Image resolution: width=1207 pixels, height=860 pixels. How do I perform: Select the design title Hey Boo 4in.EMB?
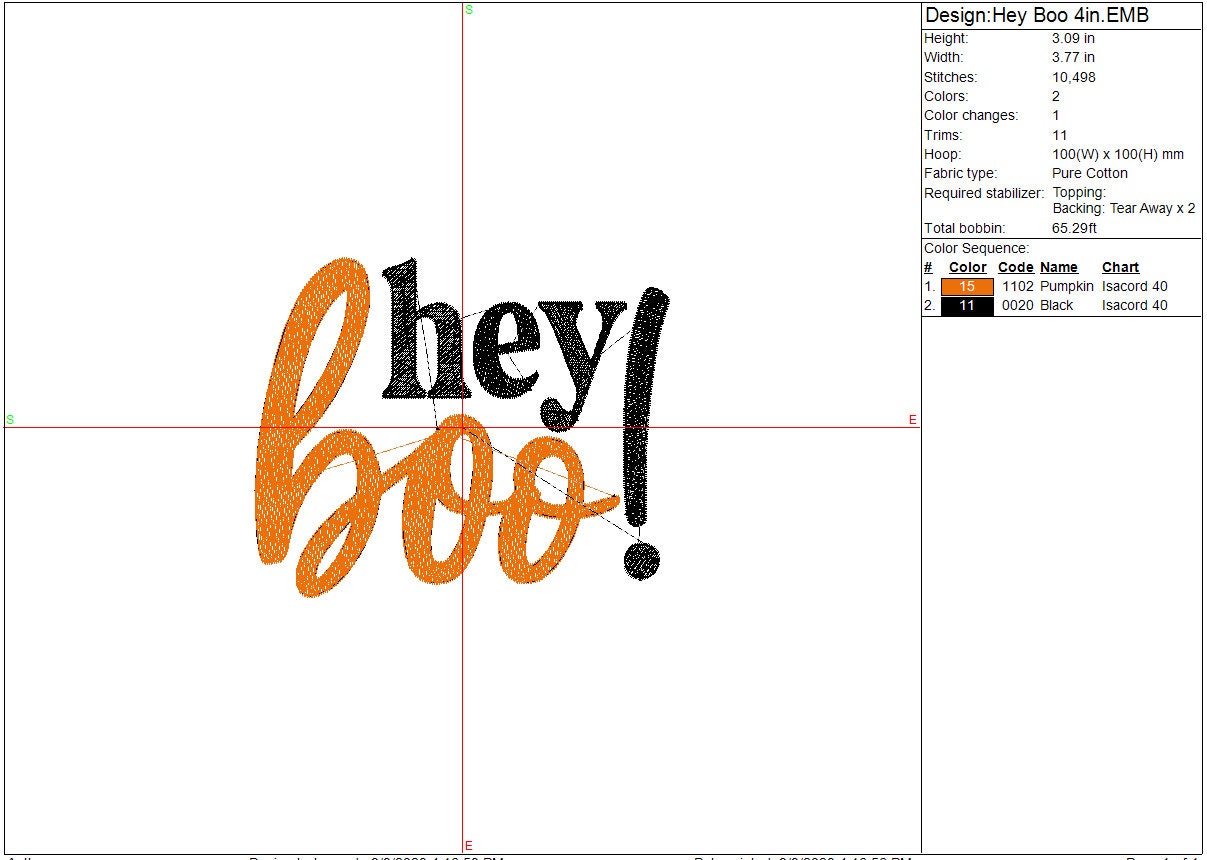(x=1037, y=15)
